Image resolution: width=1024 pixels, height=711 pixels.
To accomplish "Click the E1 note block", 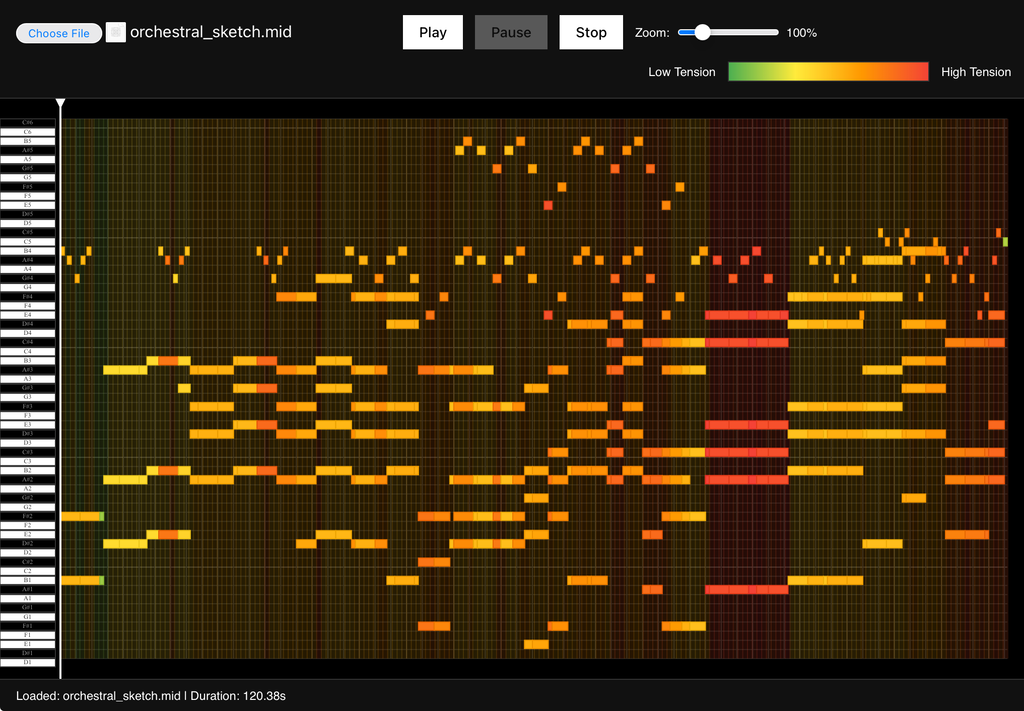I will [536, 644].
